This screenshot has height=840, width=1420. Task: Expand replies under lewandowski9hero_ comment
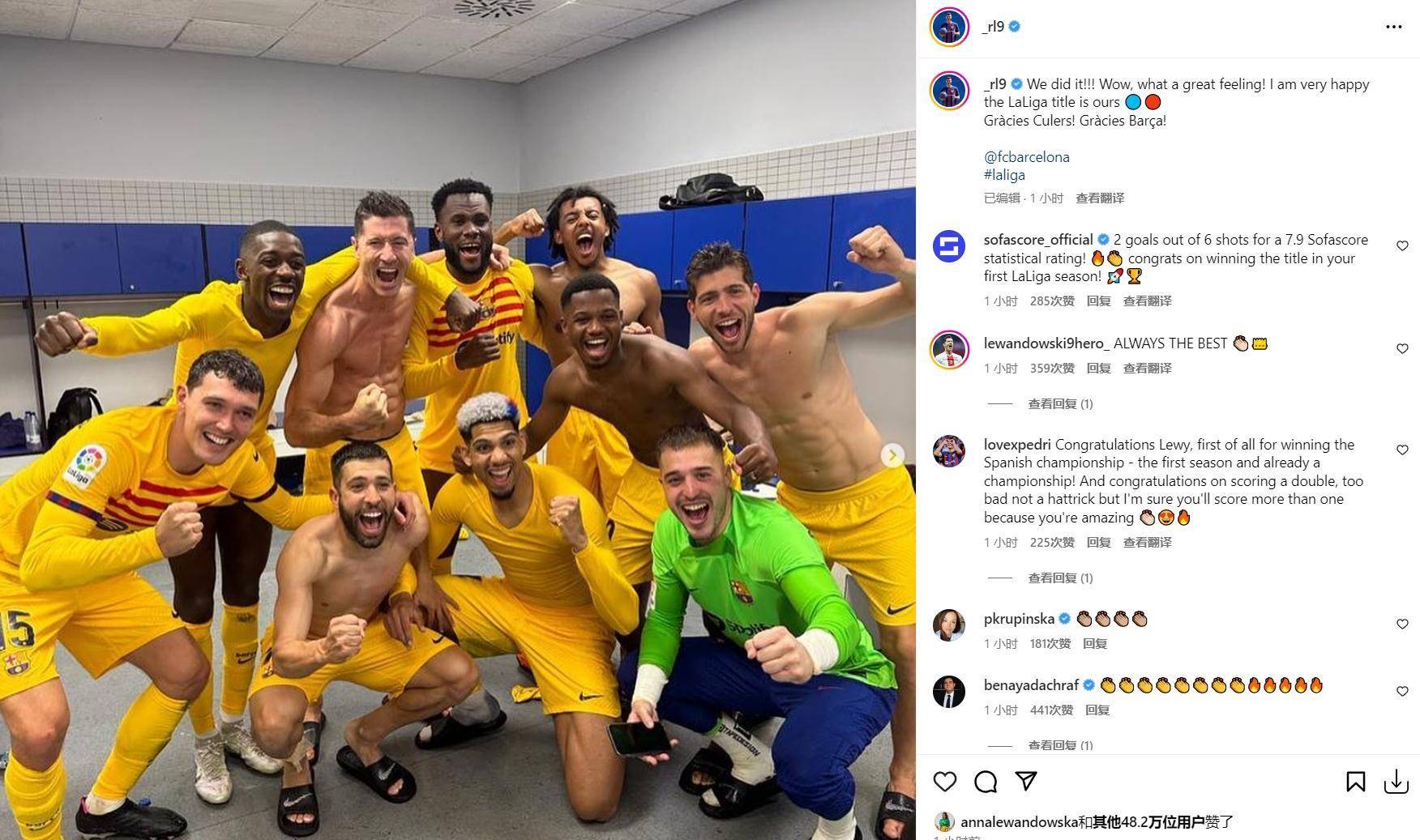click(1060, 403)
